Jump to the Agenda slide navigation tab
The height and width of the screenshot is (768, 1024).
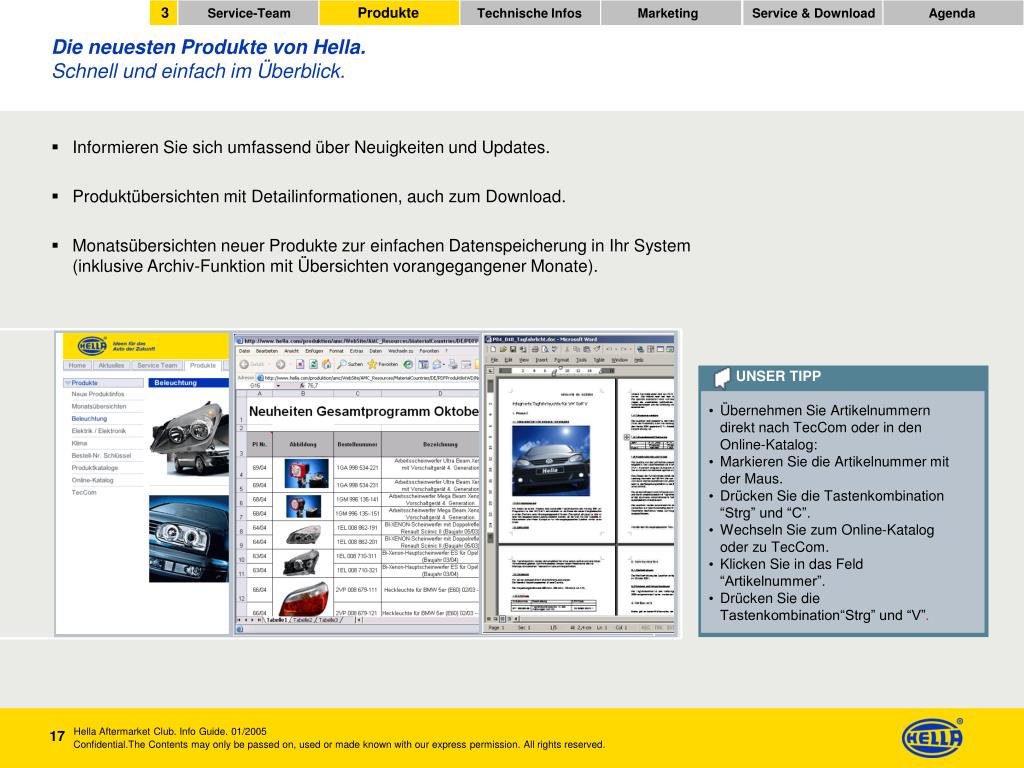pyautogui.click(x=952, y=13)
